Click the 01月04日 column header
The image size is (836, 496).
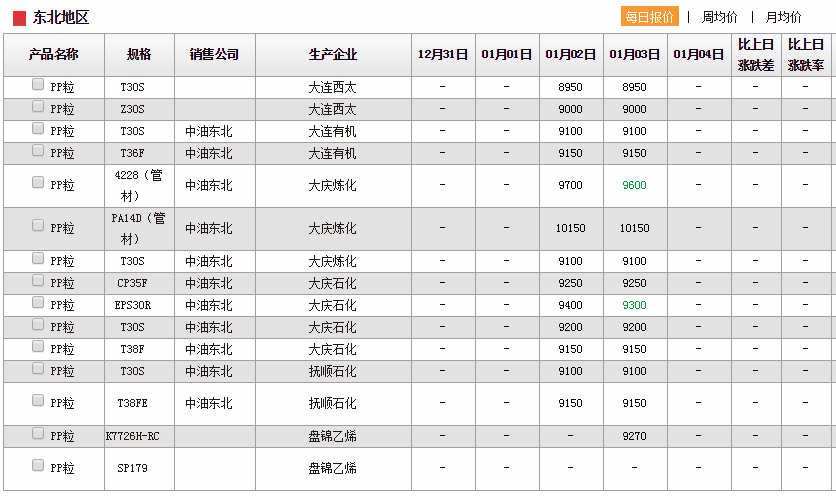tap(699, 54)
